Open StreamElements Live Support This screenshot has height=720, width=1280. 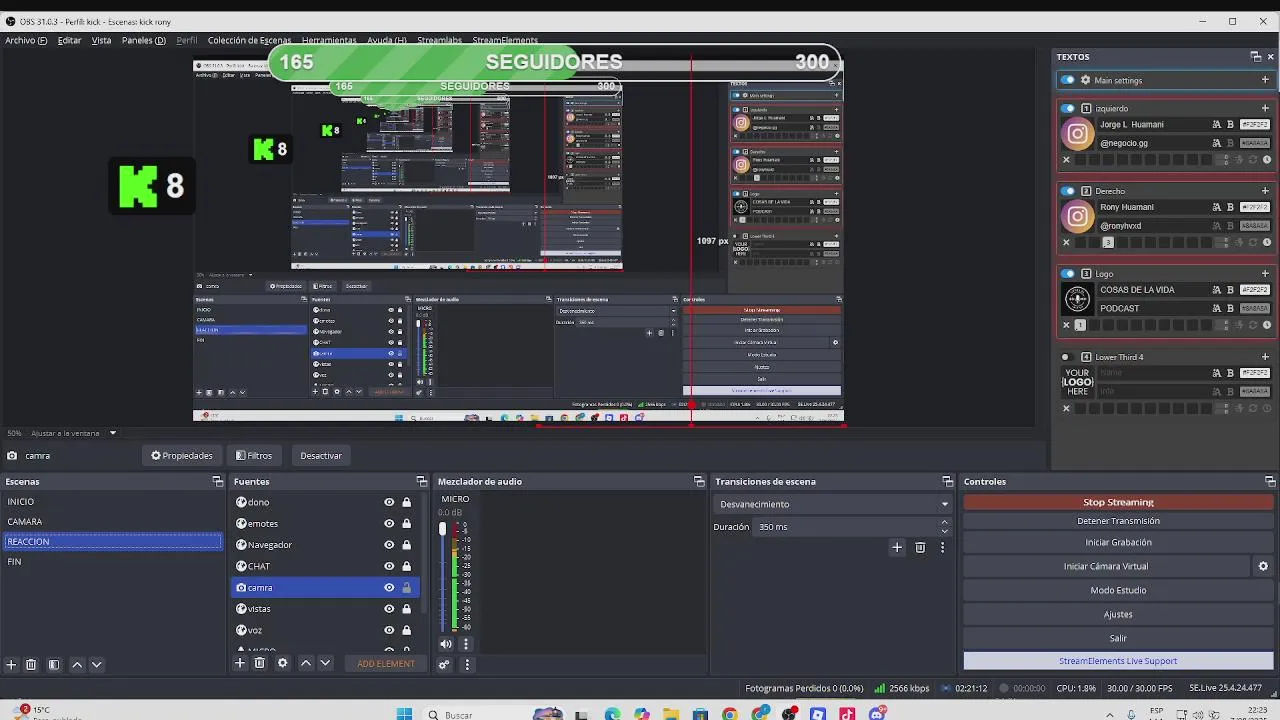1118,661
